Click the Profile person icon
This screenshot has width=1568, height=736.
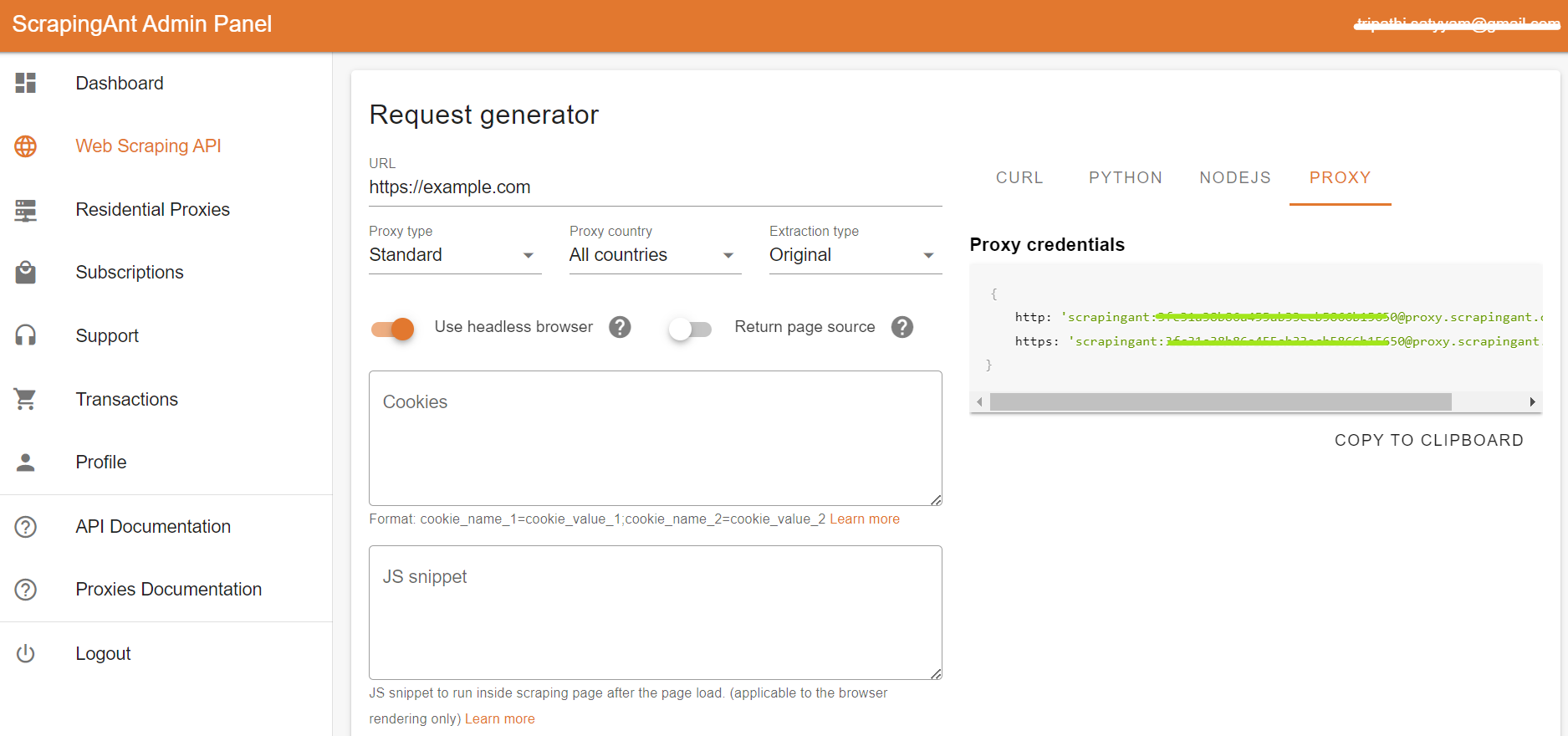(x=26, y=463)
